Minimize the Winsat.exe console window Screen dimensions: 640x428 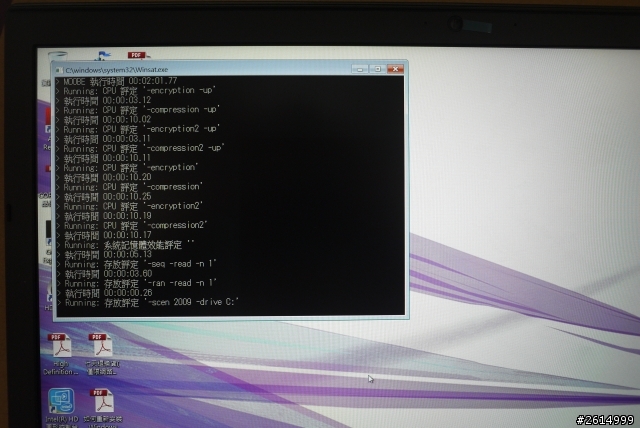click(360, 69)
